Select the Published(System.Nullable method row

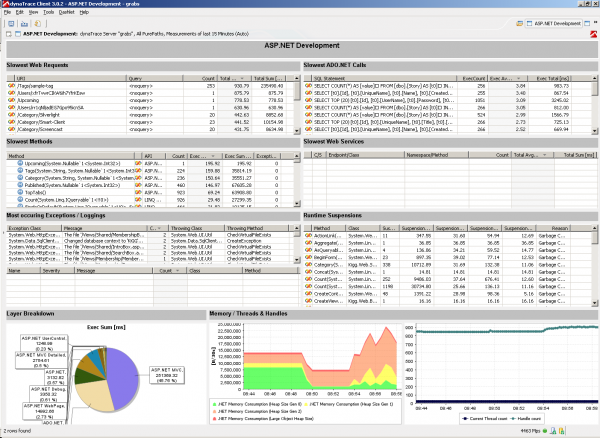coord(150,185)
